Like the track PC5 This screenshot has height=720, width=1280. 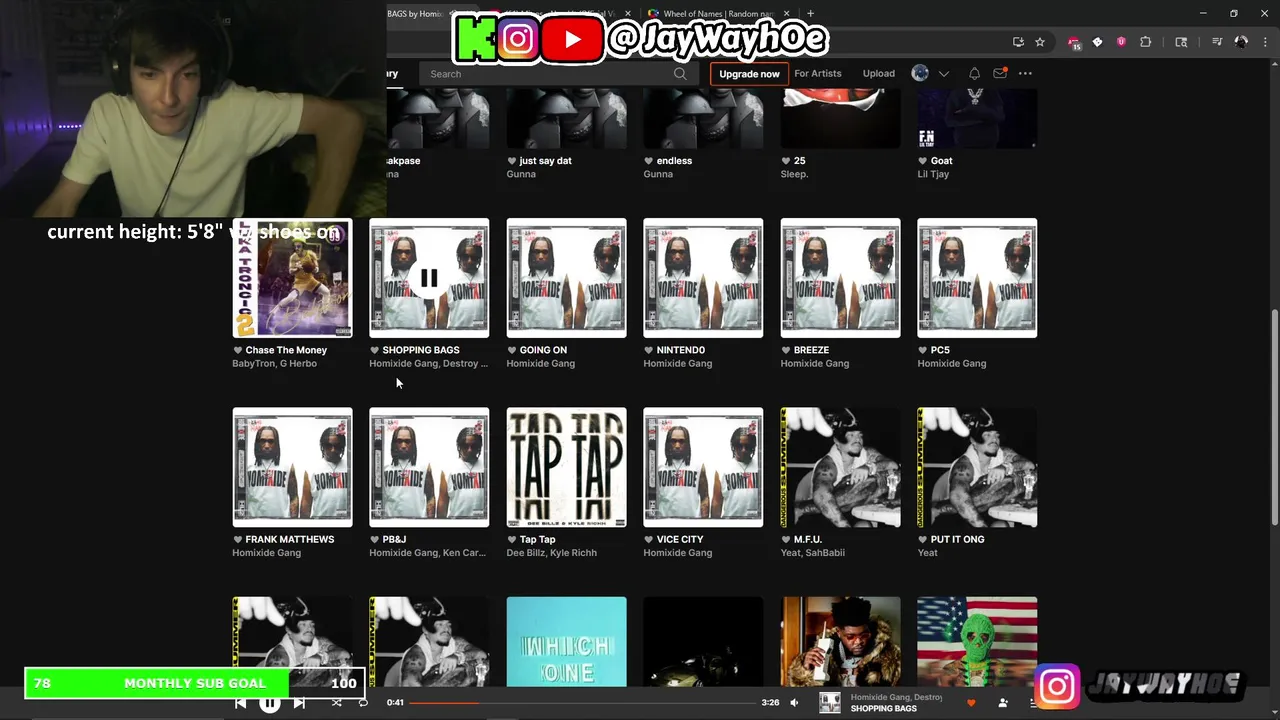click(923, 350)
